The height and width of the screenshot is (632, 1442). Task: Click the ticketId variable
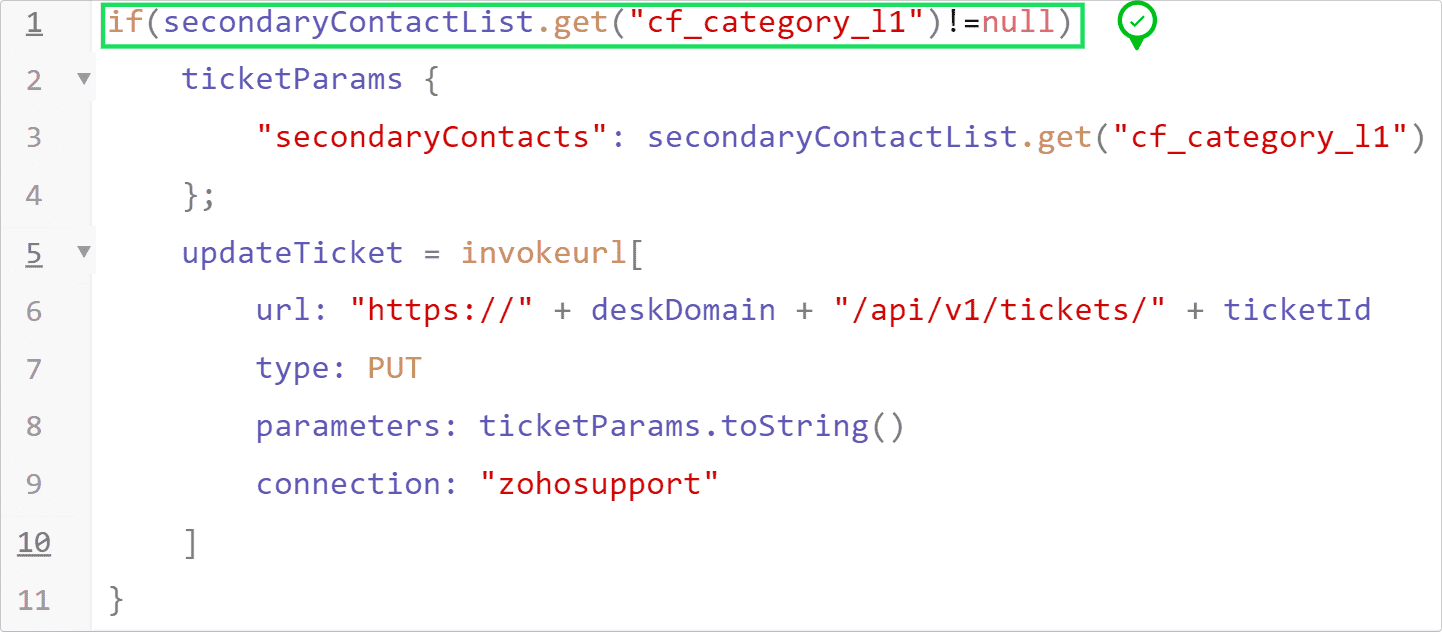[x=1297, y=311]
